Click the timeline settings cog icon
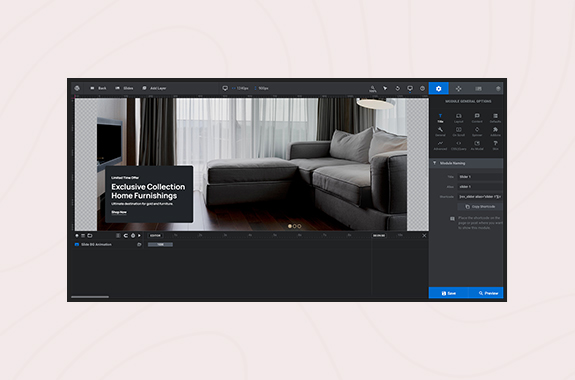Screen dimensions: 575x380 [x=133, y=236]
